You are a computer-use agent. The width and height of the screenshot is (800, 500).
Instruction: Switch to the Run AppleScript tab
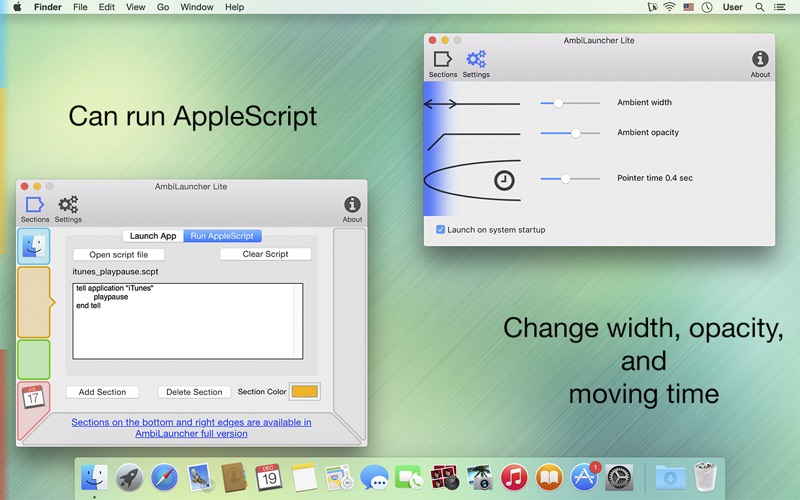click(x=222, y=236)
